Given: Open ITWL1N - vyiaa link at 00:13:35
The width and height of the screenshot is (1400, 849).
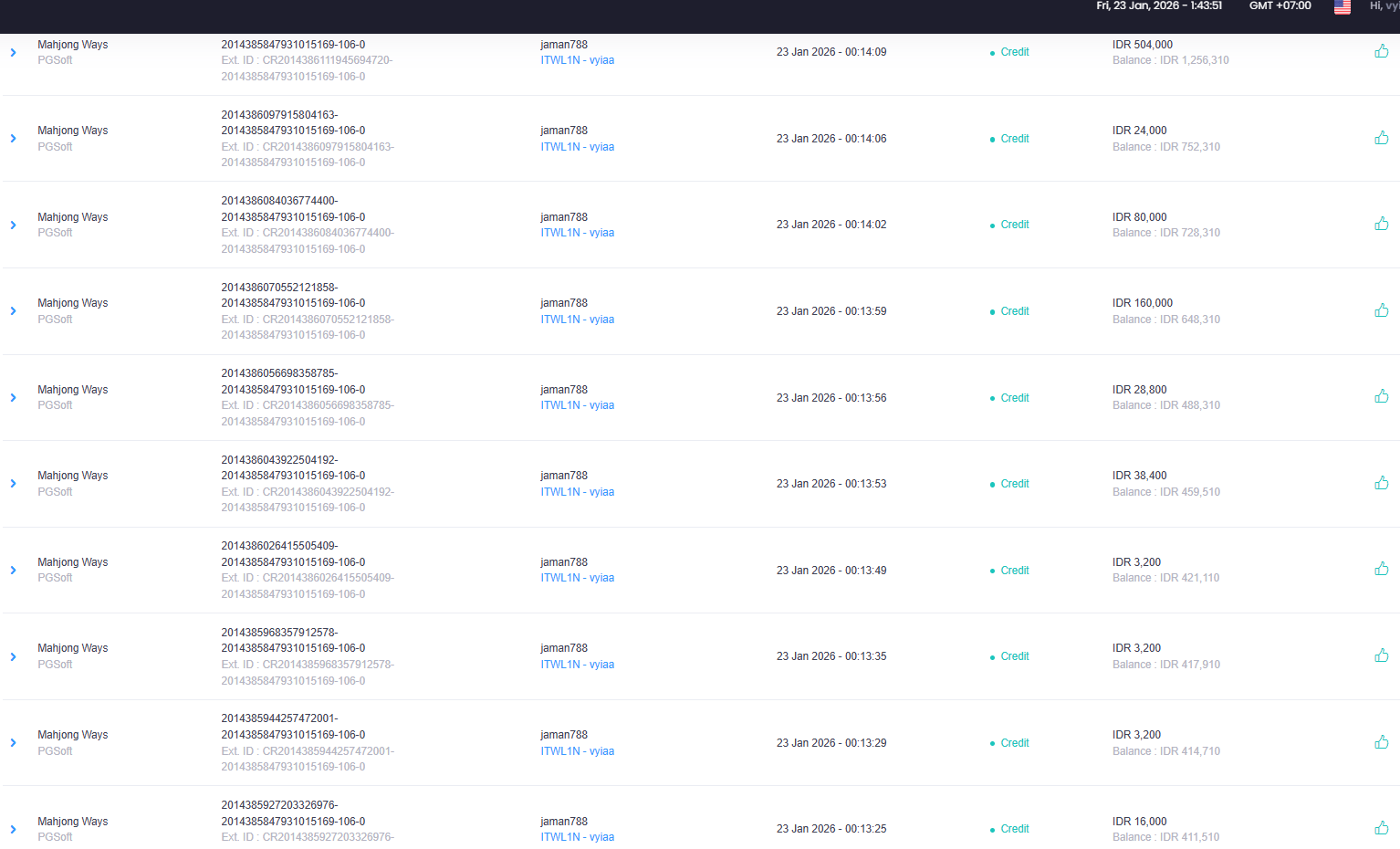Looking at the screenshot, I should click(577, 665).
